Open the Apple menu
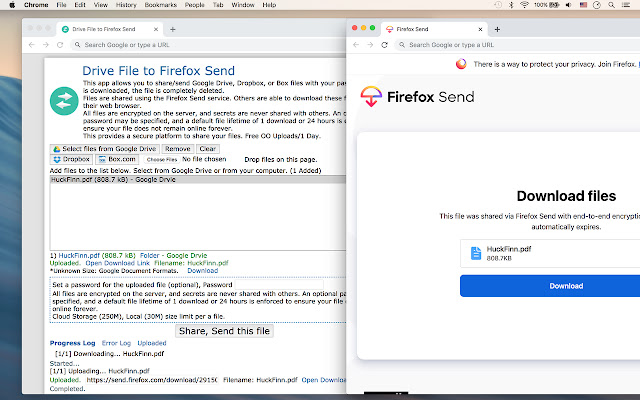640x400 pixels. pyautogui.click(x=12, y=5)
